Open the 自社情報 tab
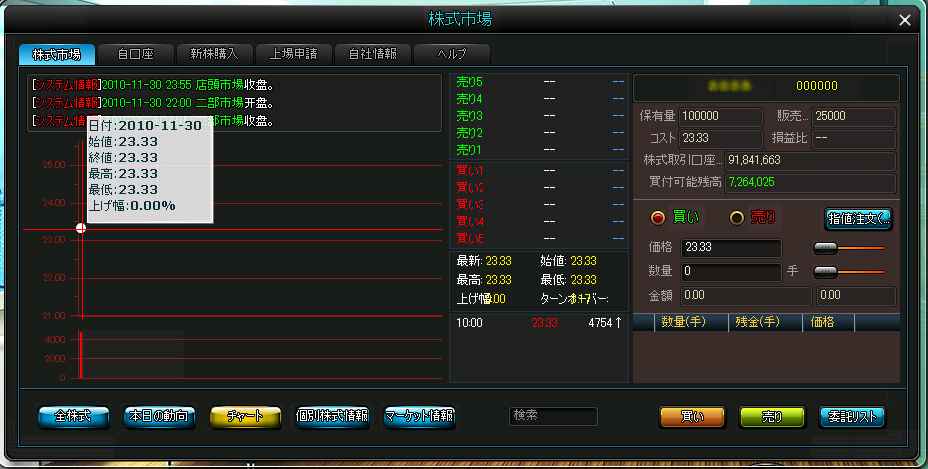The width and height of the screenshot is (928, 469). (x=372, y=54)
